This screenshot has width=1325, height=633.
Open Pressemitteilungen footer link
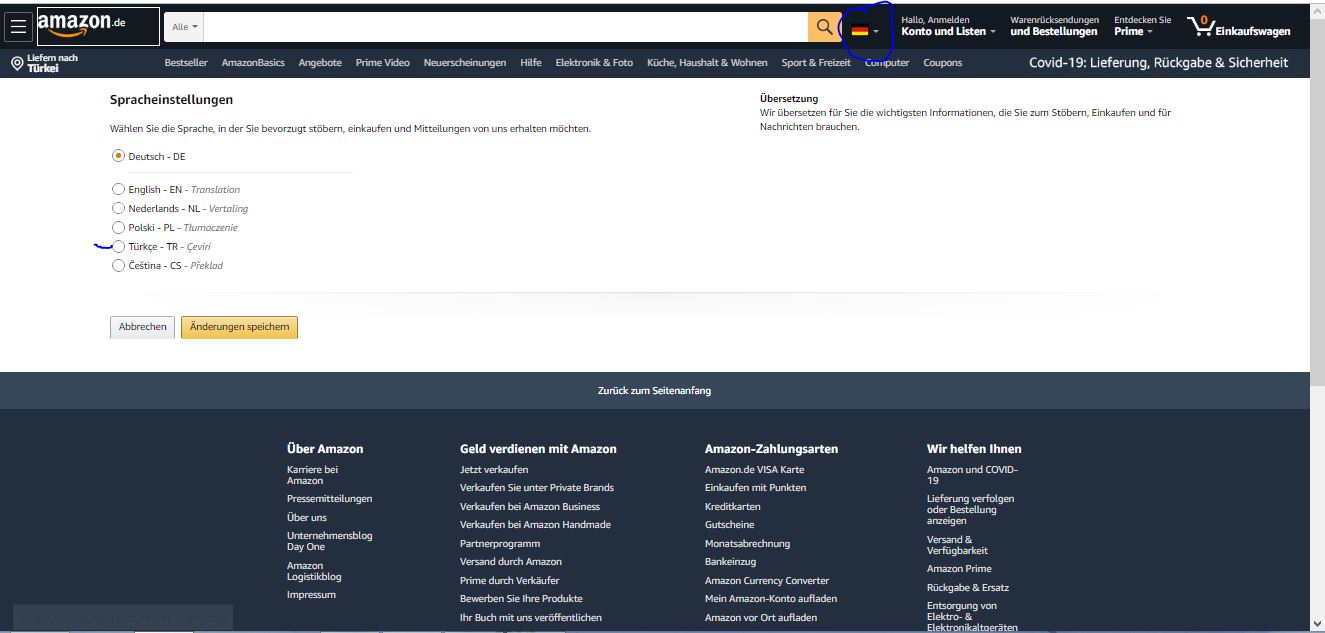click(x=330, y=499)
